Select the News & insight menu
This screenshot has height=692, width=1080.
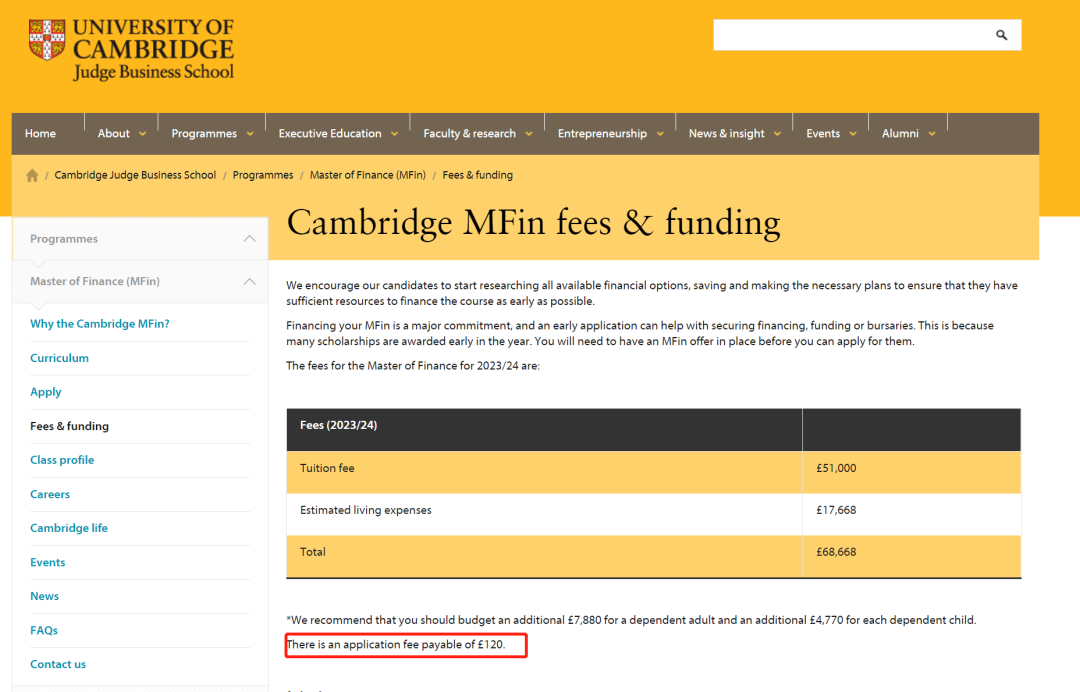(x=726, y=134)
